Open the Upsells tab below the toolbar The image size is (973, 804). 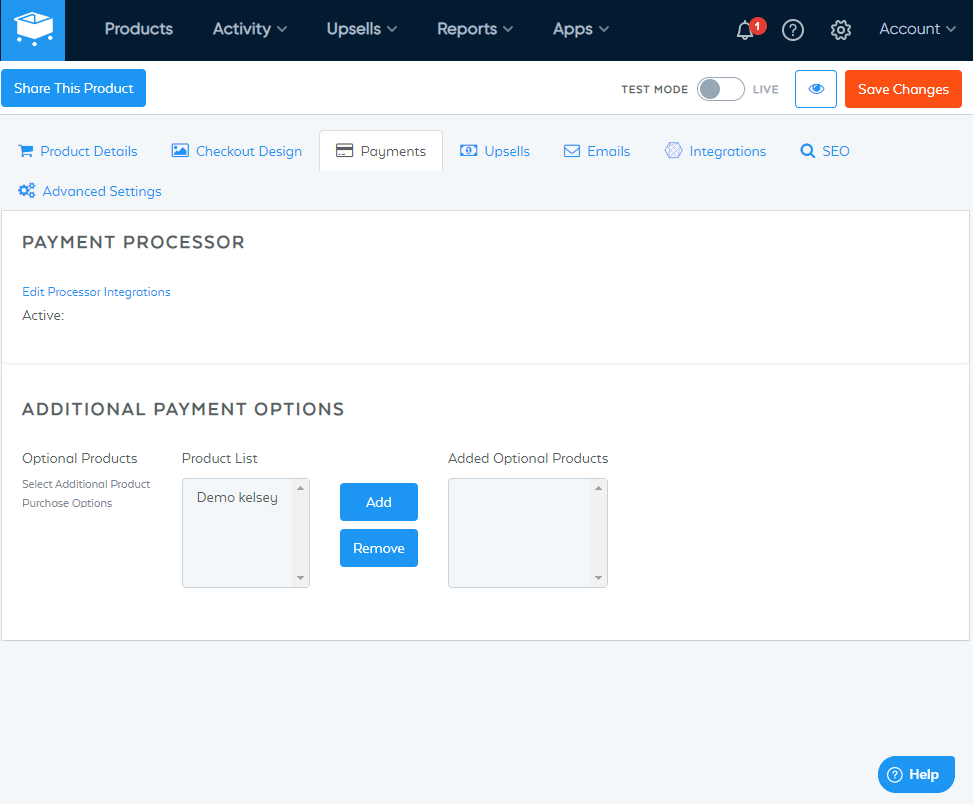[x=495, y=151]
